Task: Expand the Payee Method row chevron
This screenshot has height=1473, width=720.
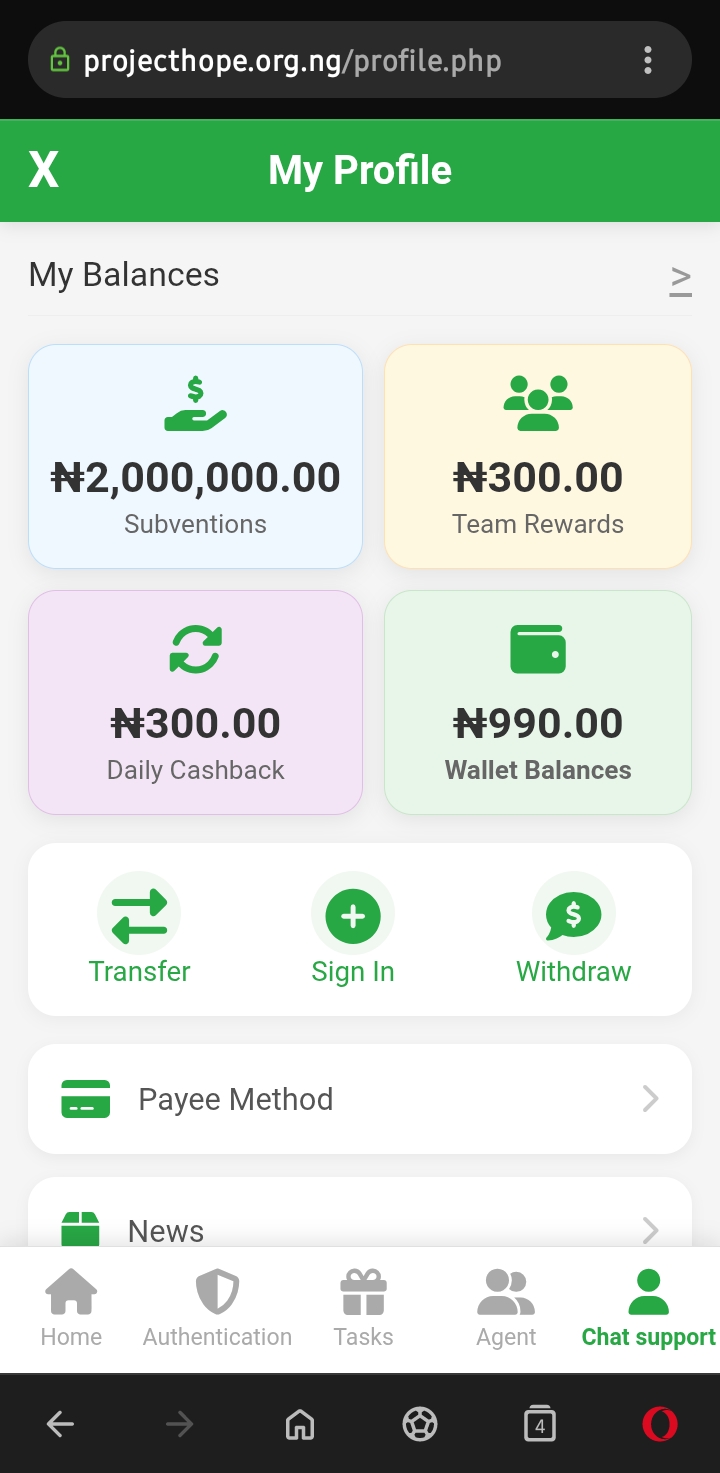Action: tap(651, 1099)
